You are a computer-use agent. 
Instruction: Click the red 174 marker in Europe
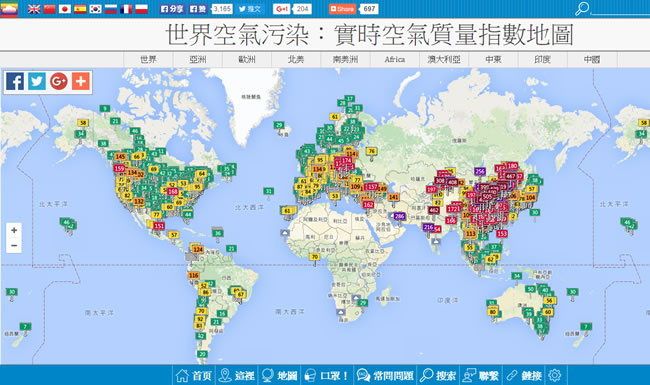pyautogui.click(x=347, y=160)
